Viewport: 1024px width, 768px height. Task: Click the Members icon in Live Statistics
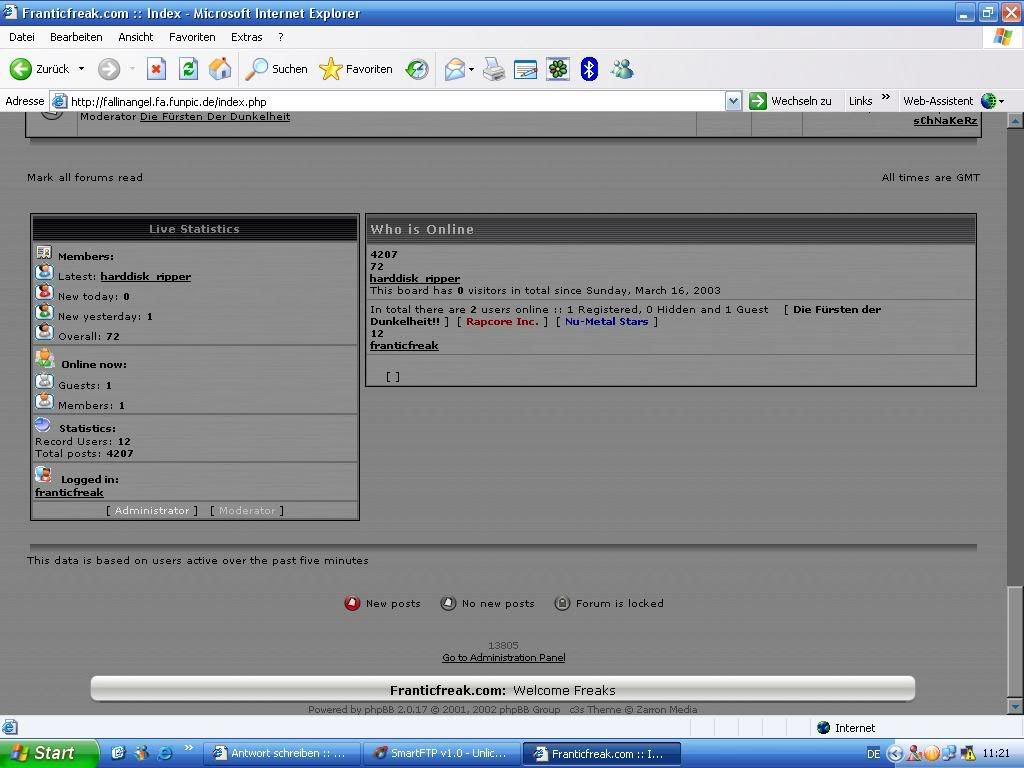pos(44,252)
